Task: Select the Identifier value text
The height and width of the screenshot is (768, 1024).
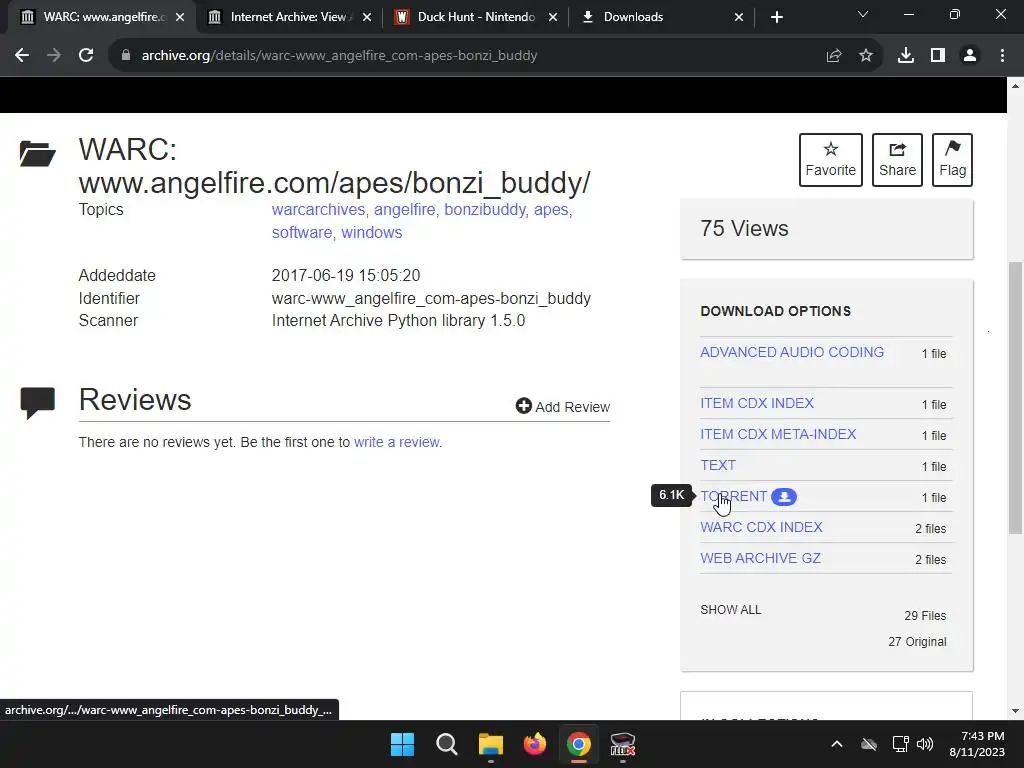Action: point(431,298)
